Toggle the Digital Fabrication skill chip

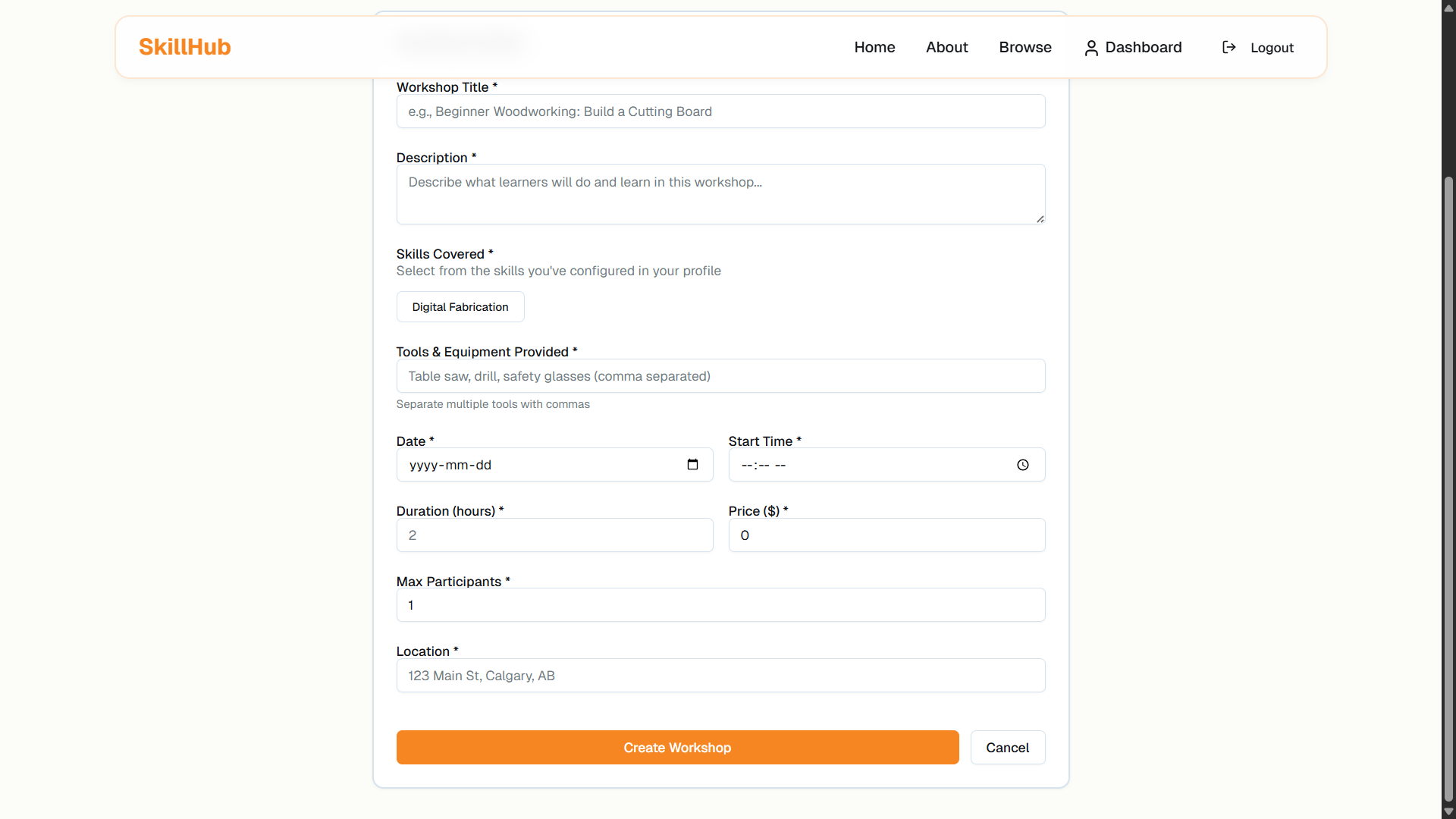point(460,307)
